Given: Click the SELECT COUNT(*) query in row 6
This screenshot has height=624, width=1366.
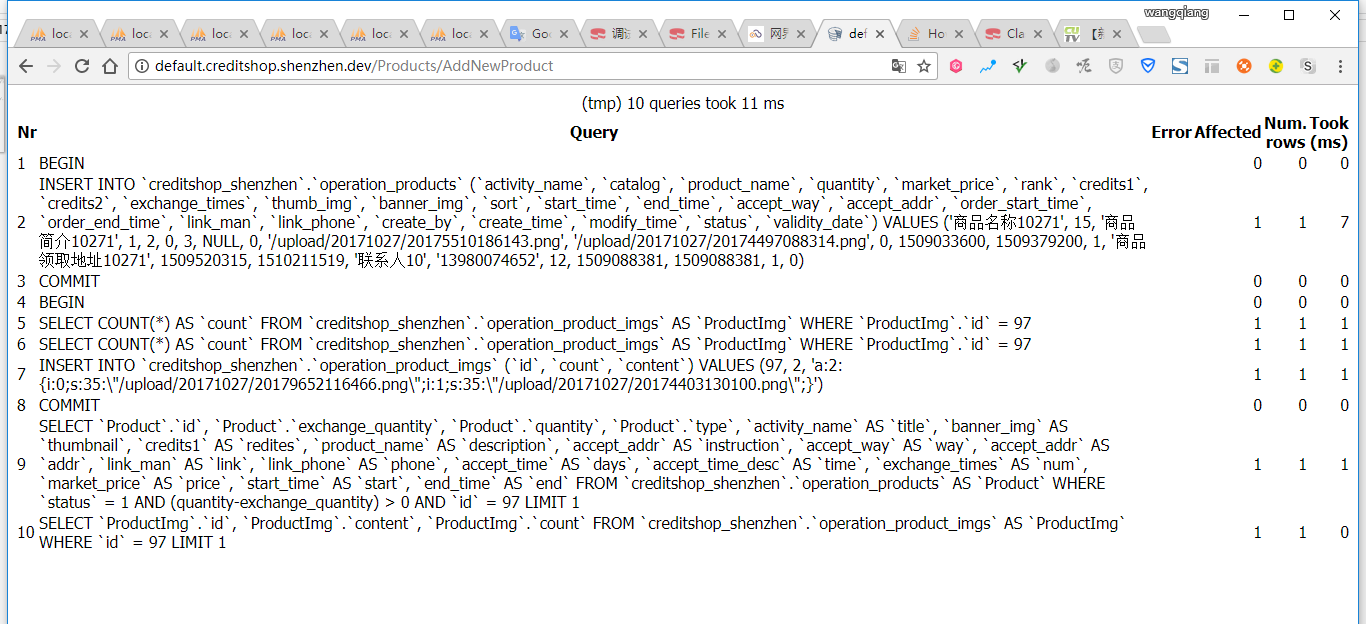Looking at the screenshot, I should pyautogui.click(x=535, y=344).
